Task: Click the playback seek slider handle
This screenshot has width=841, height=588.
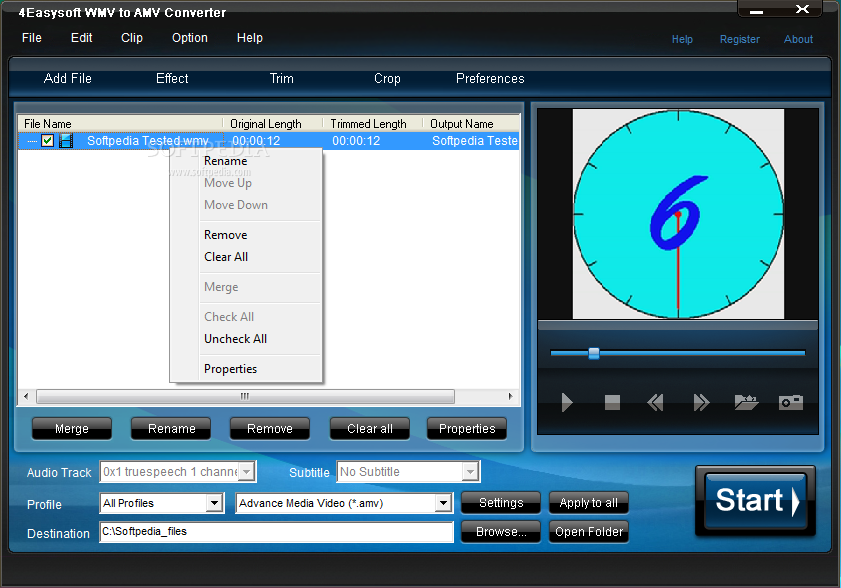Action: tap(594, 353)
